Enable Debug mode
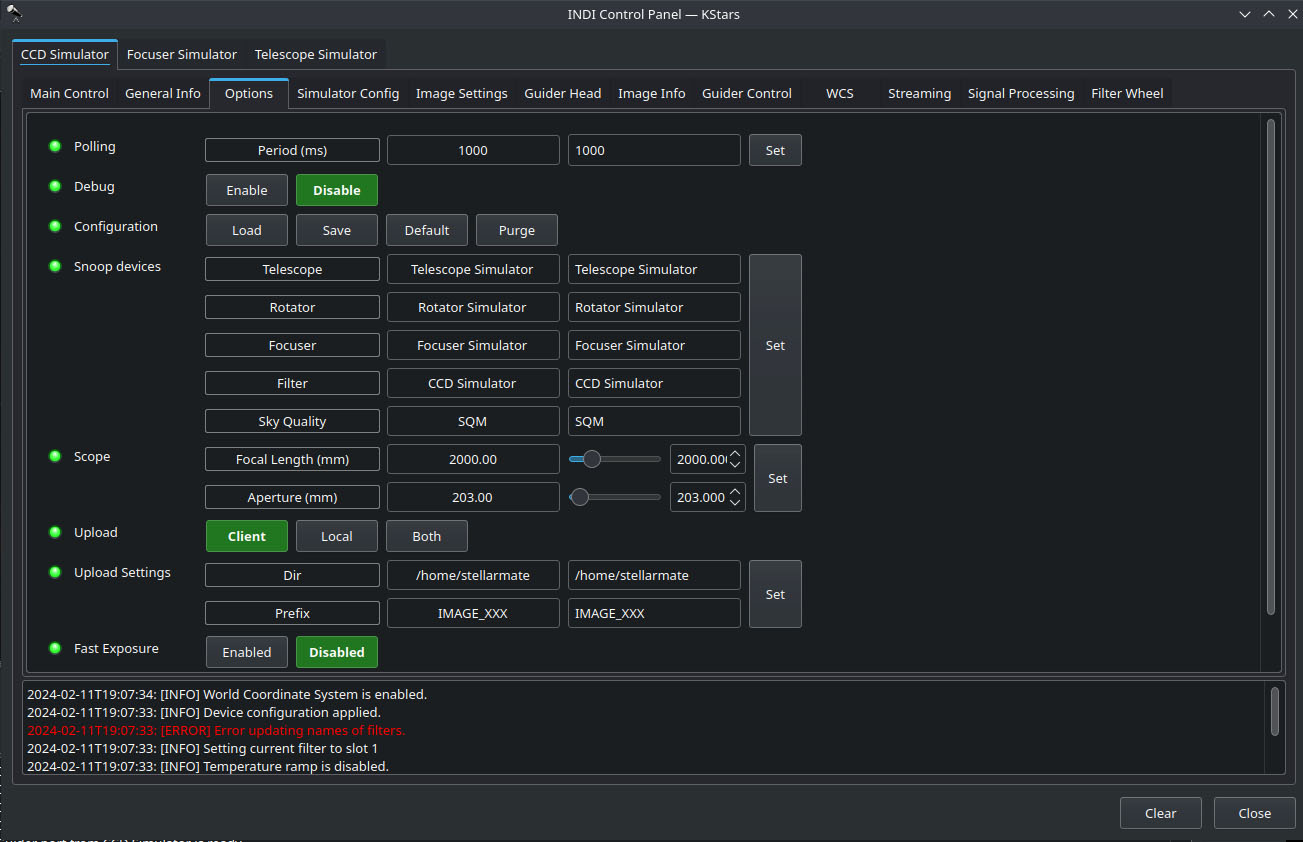The width and height of the screenshot is (1303, 842). 247,190
